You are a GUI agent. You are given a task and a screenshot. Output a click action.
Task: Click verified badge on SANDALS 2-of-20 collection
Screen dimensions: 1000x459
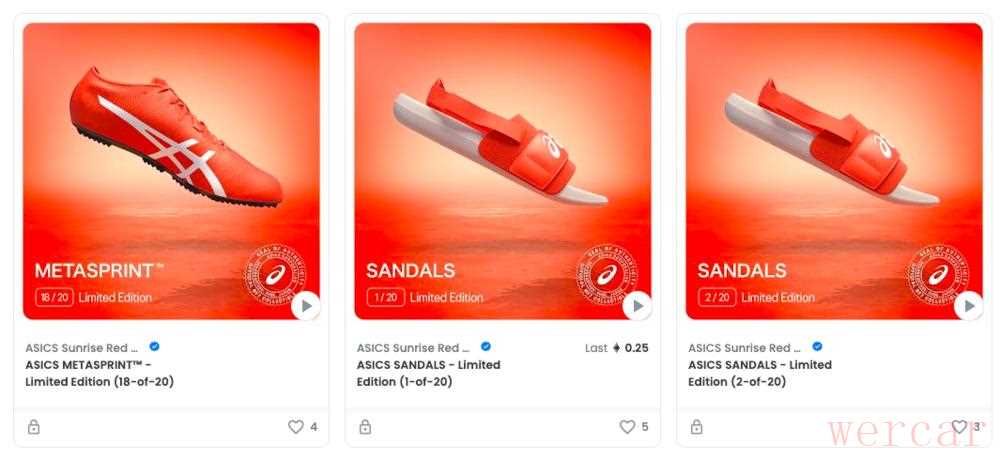[x=817, y=347]
